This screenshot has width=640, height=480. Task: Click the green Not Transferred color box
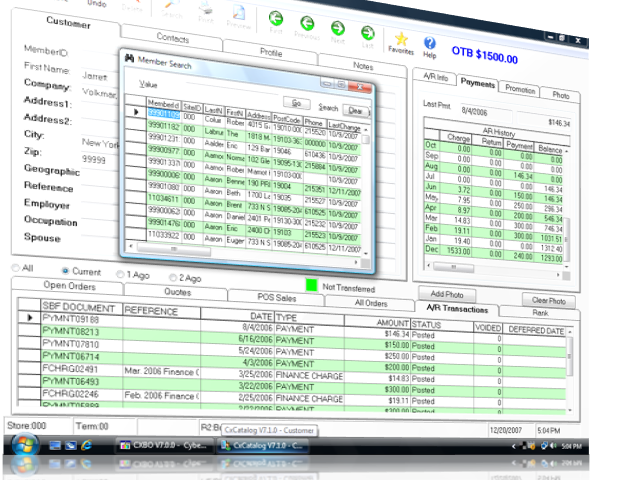pyautogui.click(x=311, y=285)
